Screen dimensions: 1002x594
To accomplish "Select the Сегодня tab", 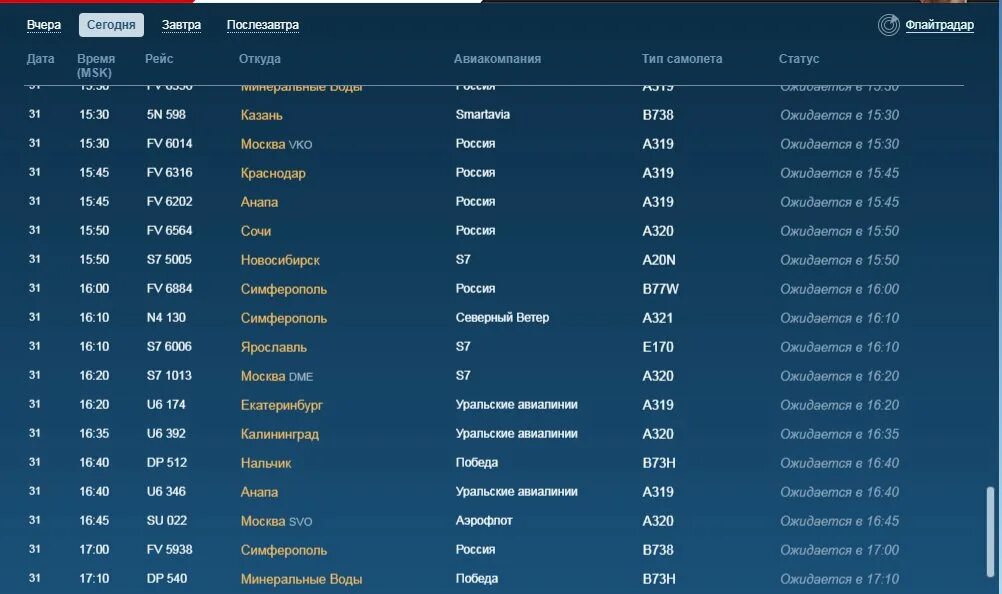I will 111,25.
